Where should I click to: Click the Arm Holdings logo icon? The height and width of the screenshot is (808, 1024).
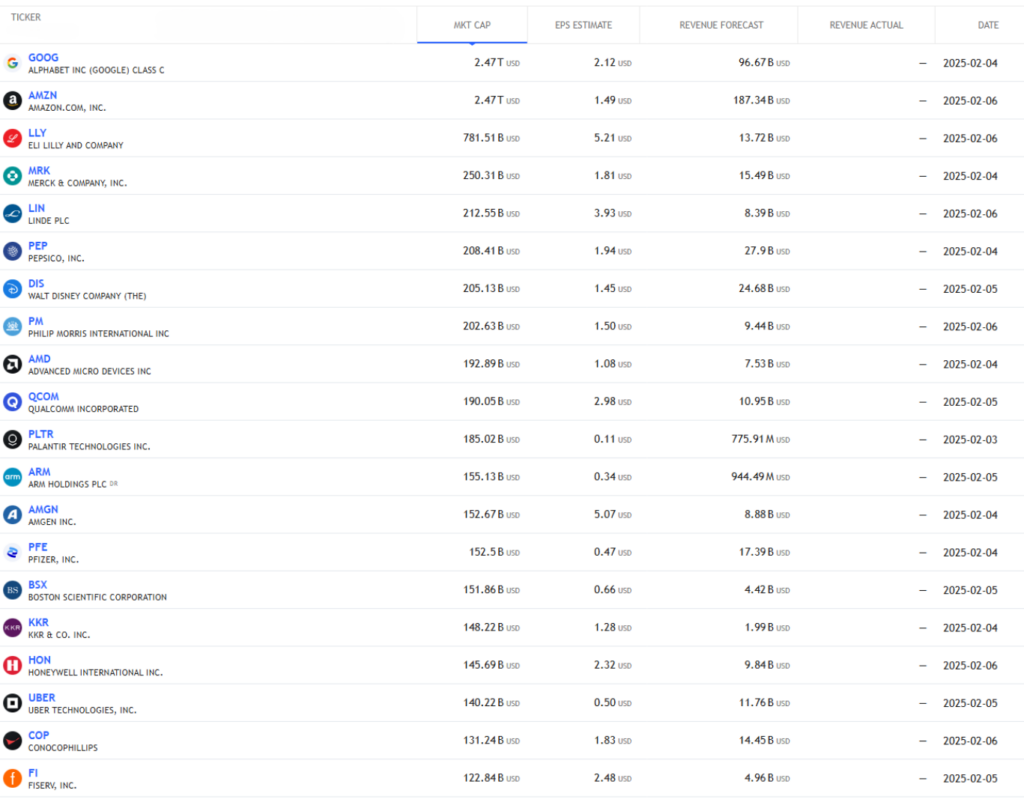click(12, 477)
